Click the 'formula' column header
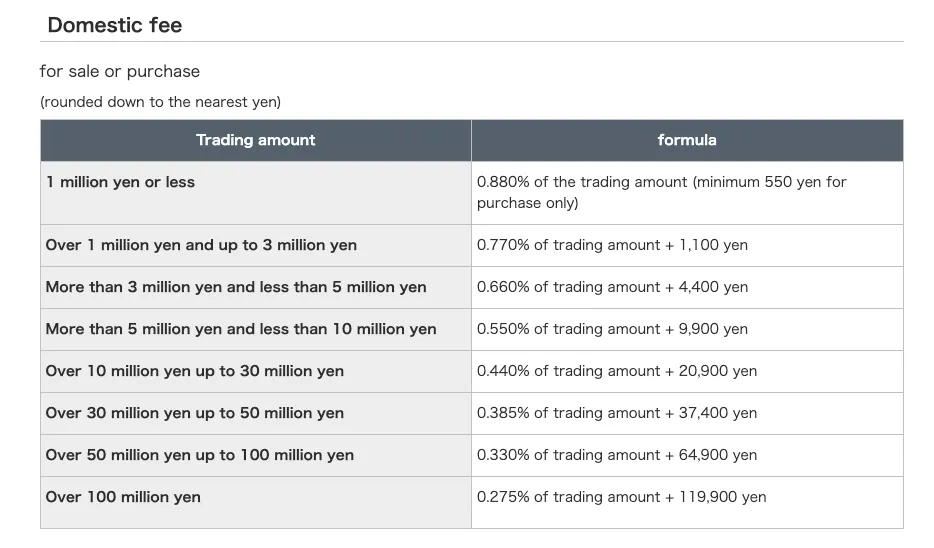Viewport: 934px width, 548px height. [687, 140]
